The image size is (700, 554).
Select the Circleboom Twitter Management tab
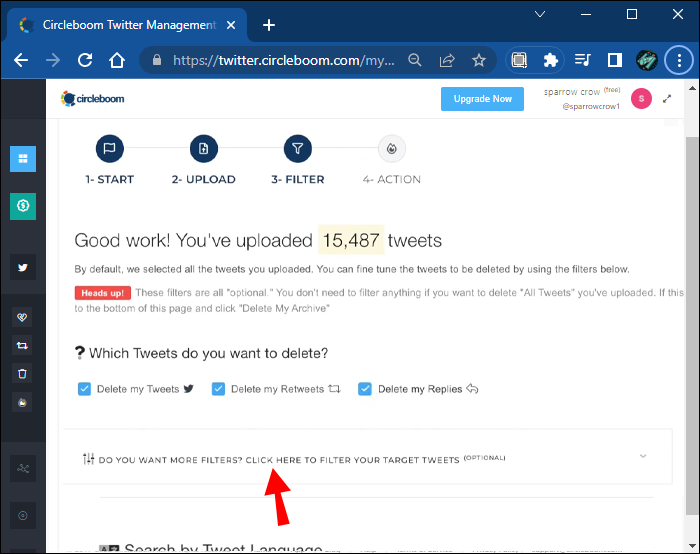coord(127,25)
